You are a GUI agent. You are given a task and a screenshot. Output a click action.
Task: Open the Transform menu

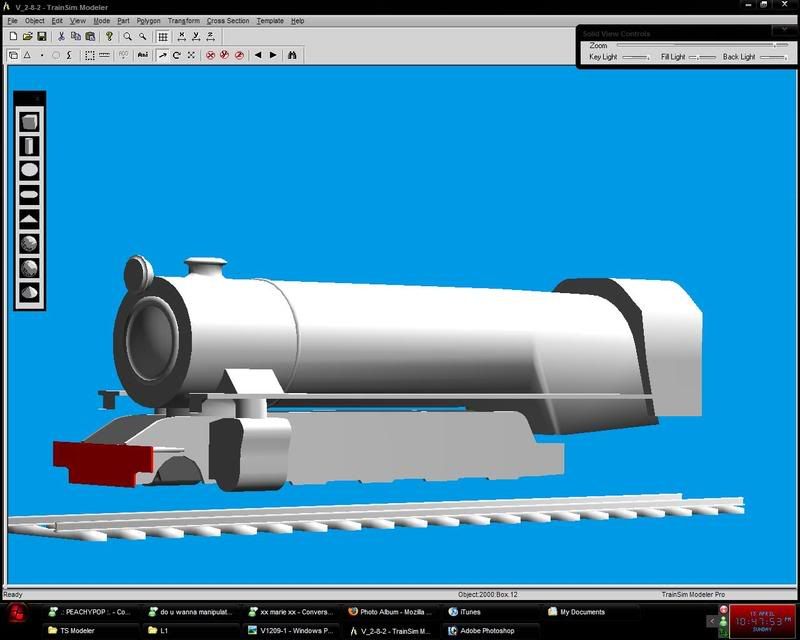[x=183, y=20]
